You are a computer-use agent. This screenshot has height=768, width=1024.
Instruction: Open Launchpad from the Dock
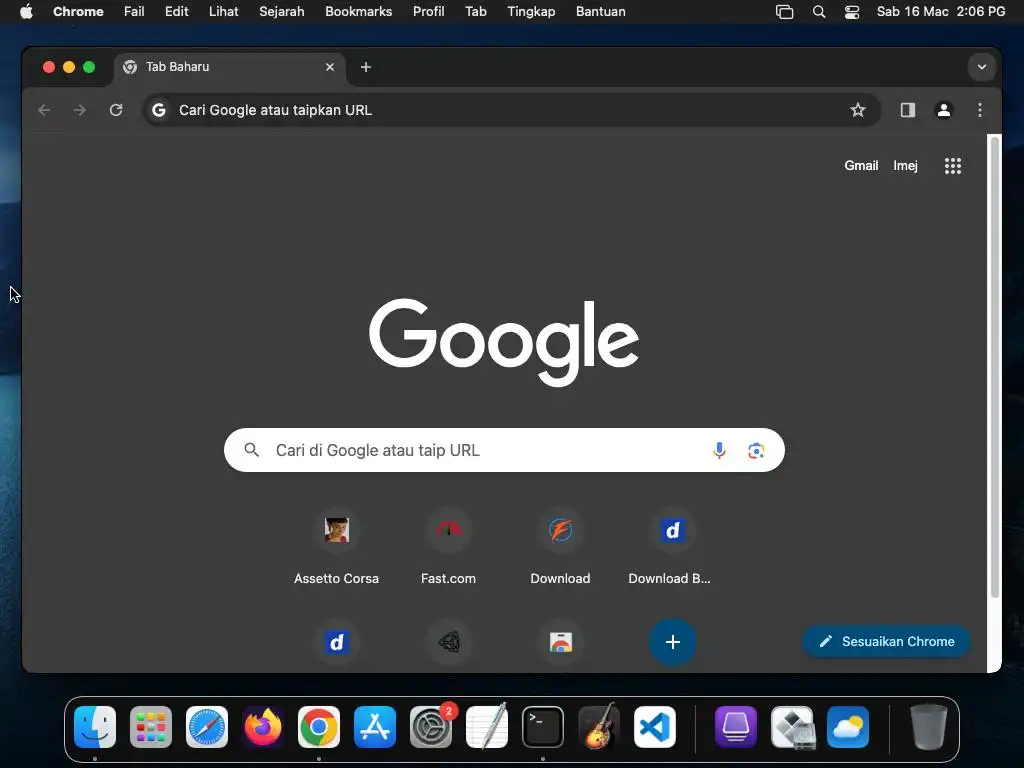tap(151, 727)
